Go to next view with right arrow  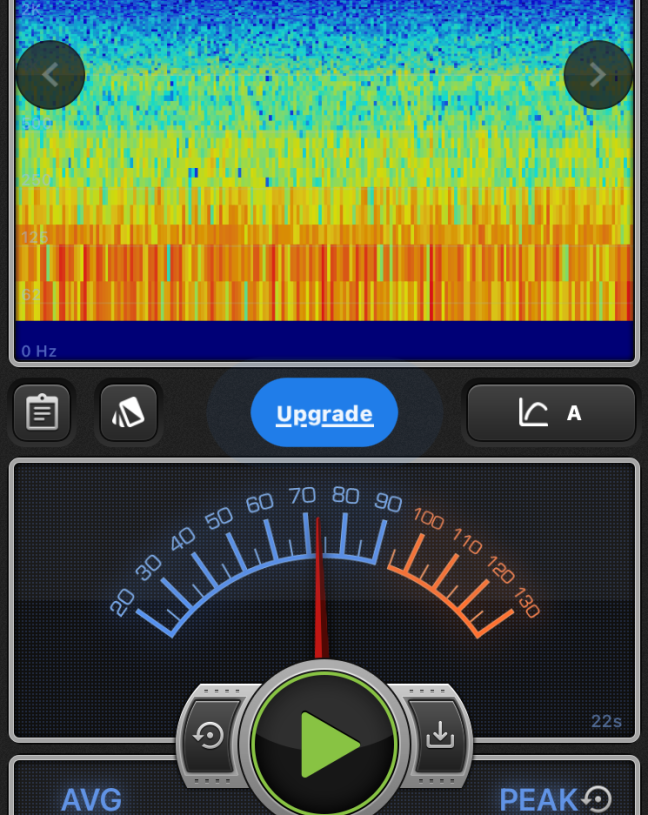click(598, 75)
